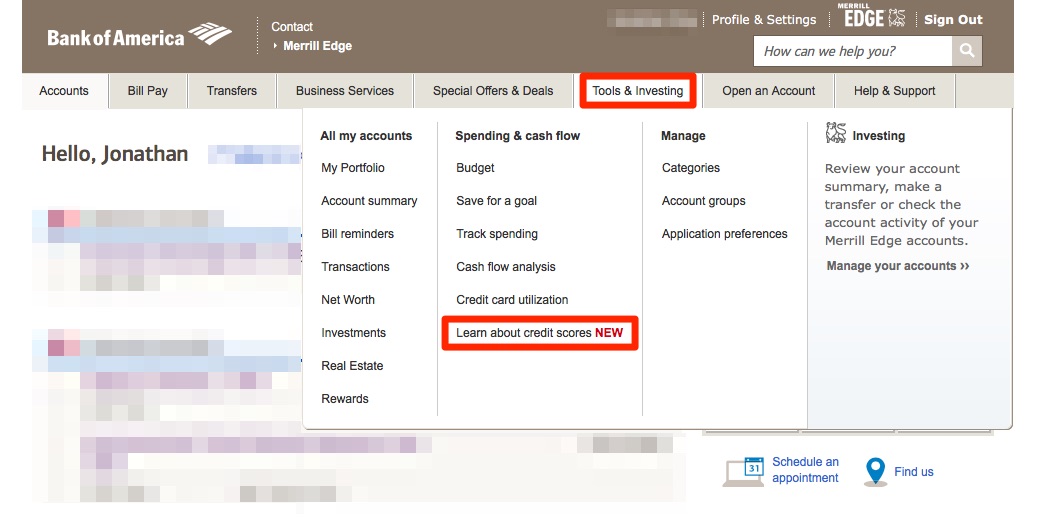Open Bill reminders
Image resolution: width=1041 pixels, height=518 pixels.
pos(358,234)
